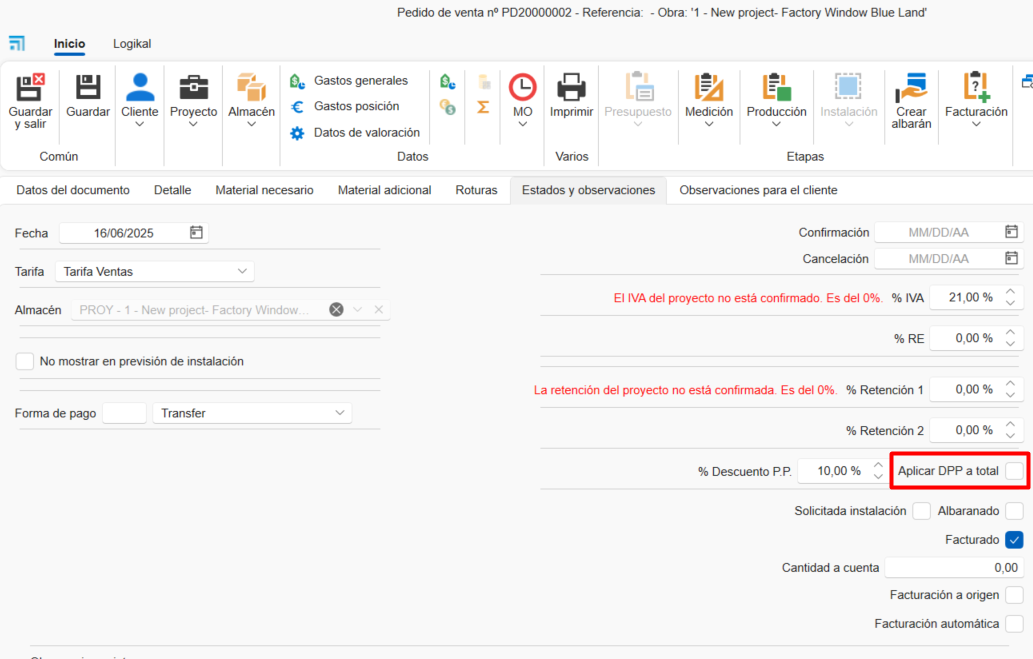Open Gastos posición
Screen dimensions: 1033x659
(345, 107)
